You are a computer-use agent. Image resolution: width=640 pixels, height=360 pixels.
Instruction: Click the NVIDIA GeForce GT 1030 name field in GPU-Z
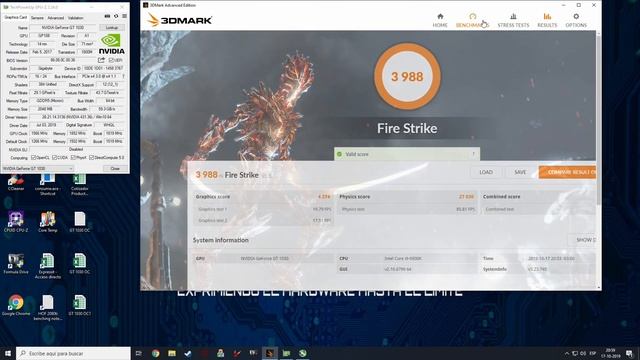click(x=63, y=27)
